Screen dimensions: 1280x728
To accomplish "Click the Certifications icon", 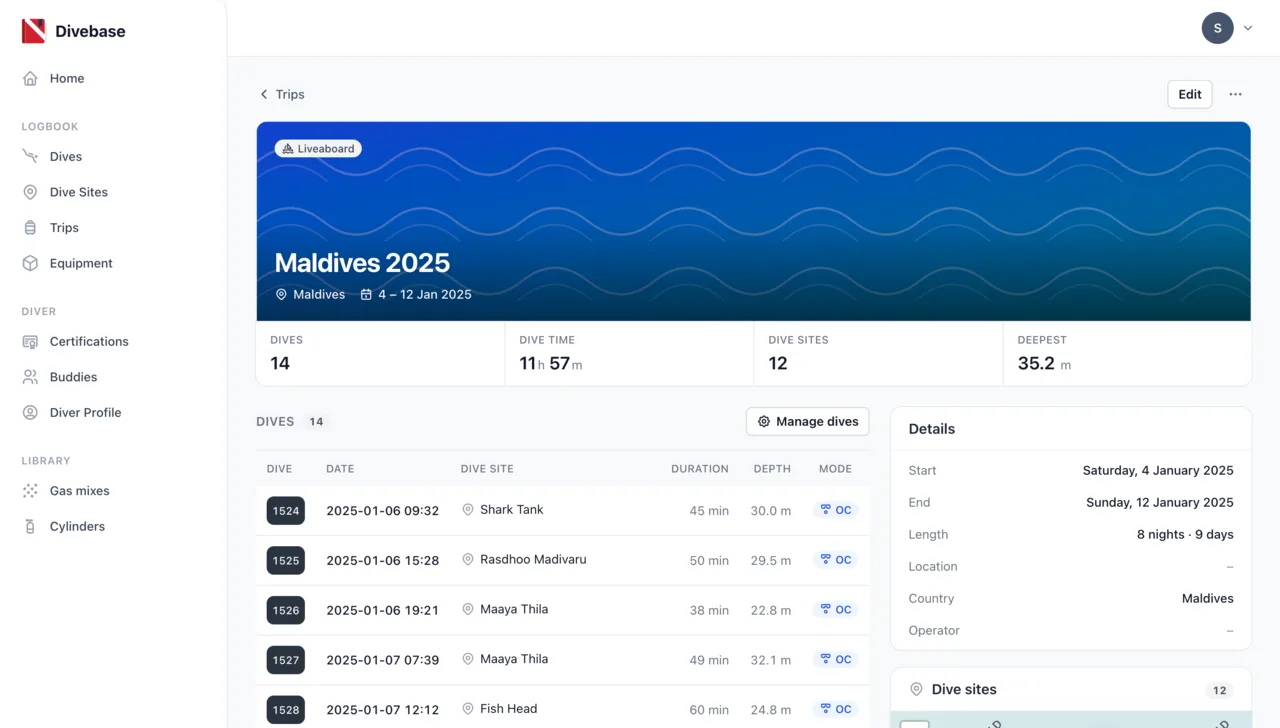I will pos(30,341).
